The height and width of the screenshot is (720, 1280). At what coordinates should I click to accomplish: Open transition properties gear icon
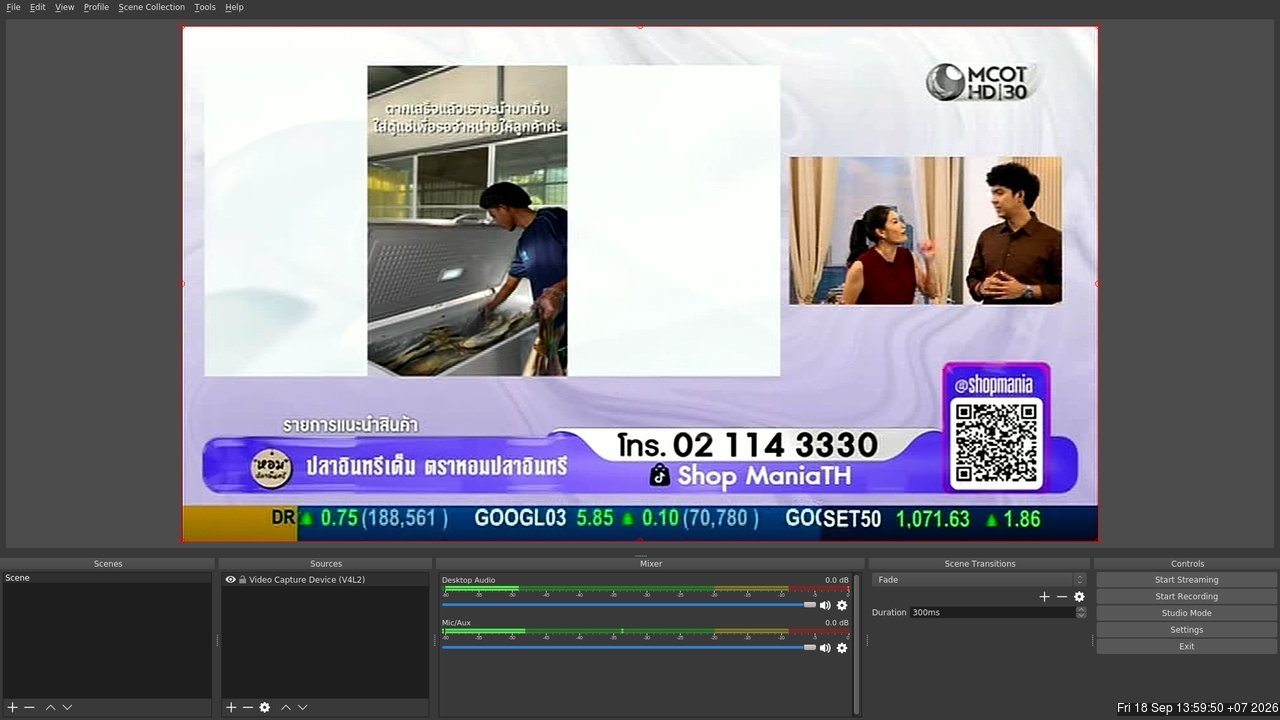1079,596
